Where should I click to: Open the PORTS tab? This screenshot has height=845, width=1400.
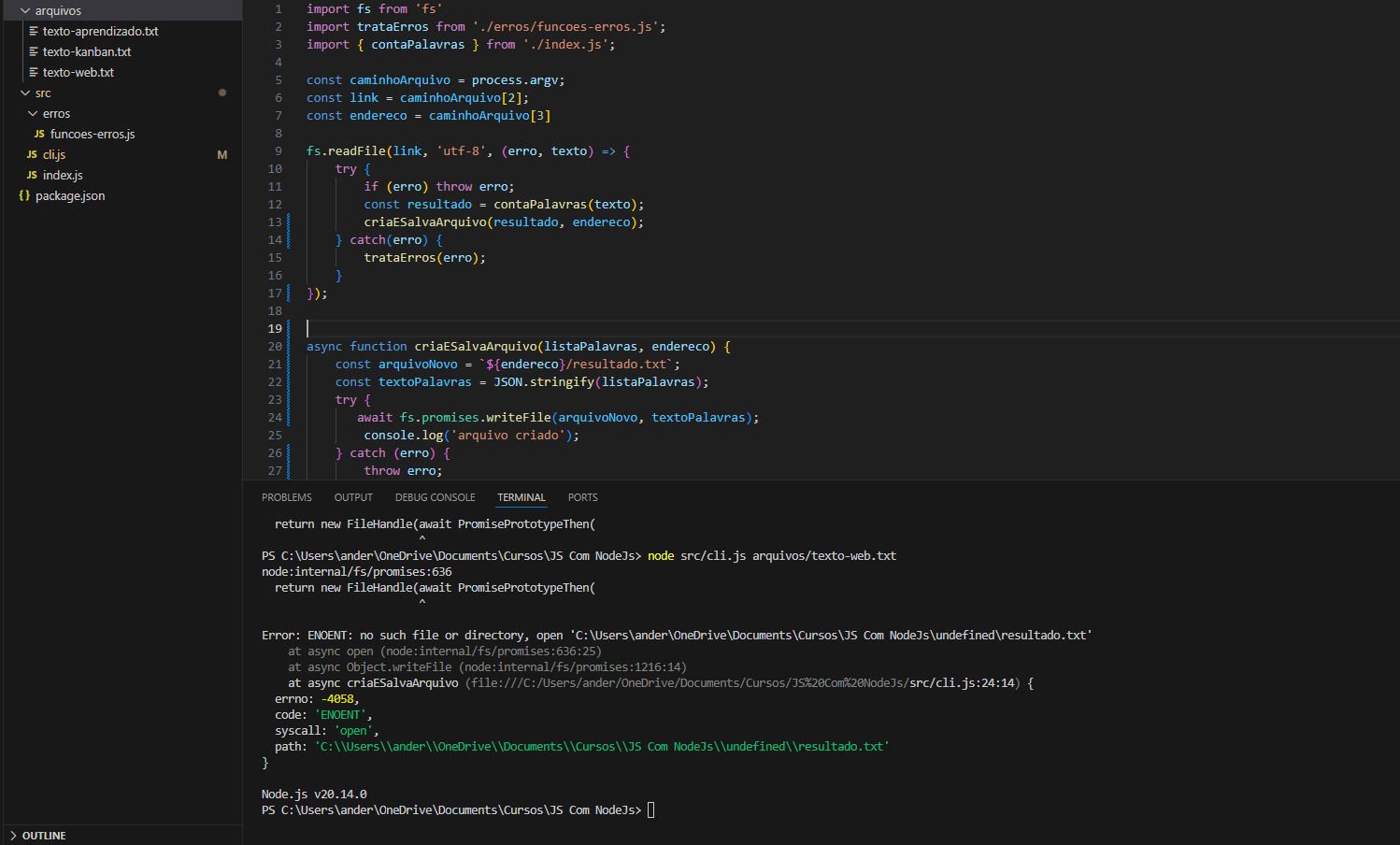pyautogui.click(x=583, y=497)
